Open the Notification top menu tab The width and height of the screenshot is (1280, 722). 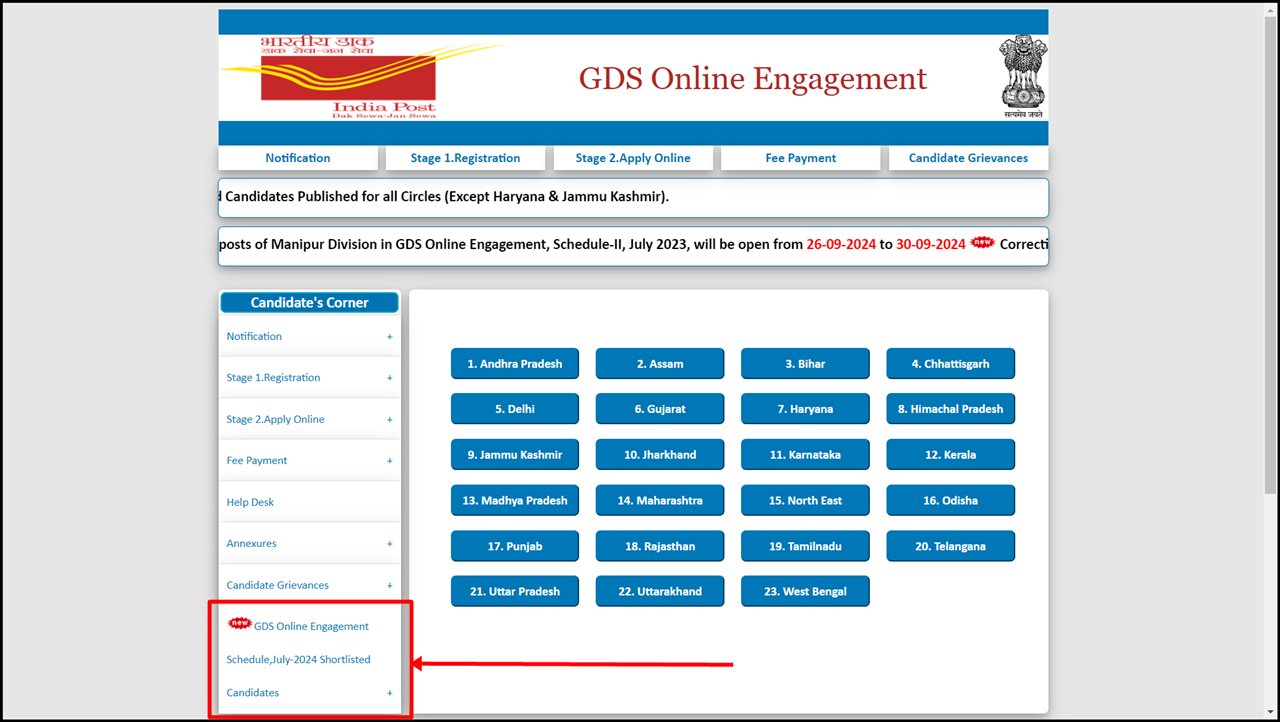298,158
